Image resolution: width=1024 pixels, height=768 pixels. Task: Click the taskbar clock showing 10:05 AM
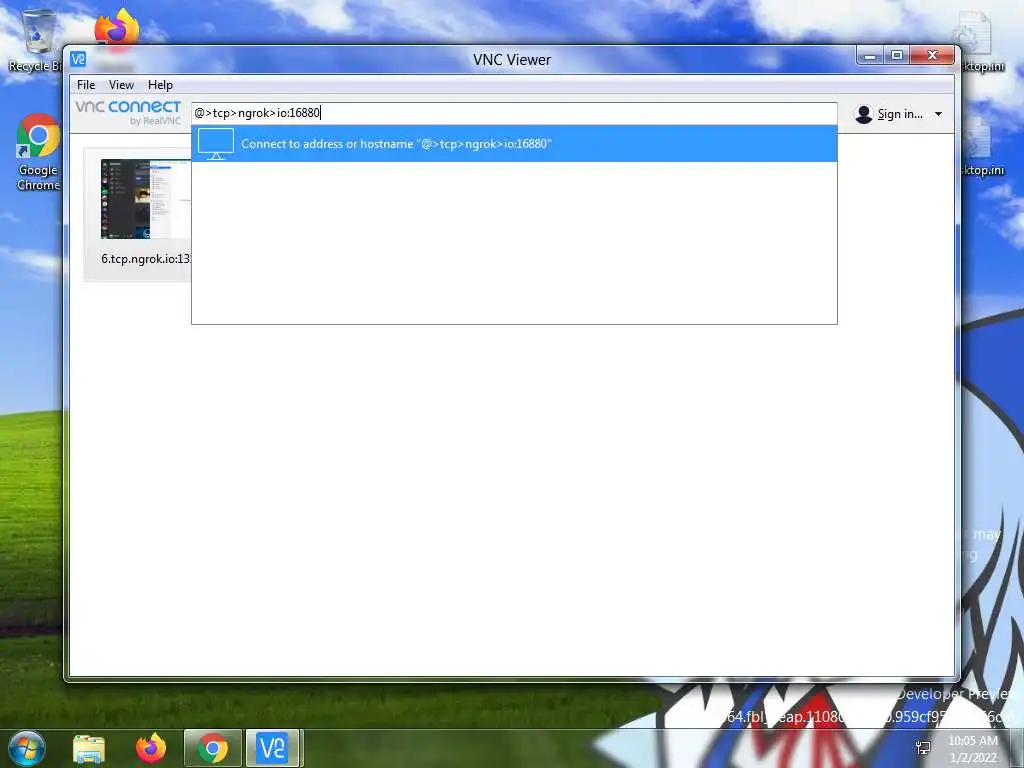click(x=973, y=749)
